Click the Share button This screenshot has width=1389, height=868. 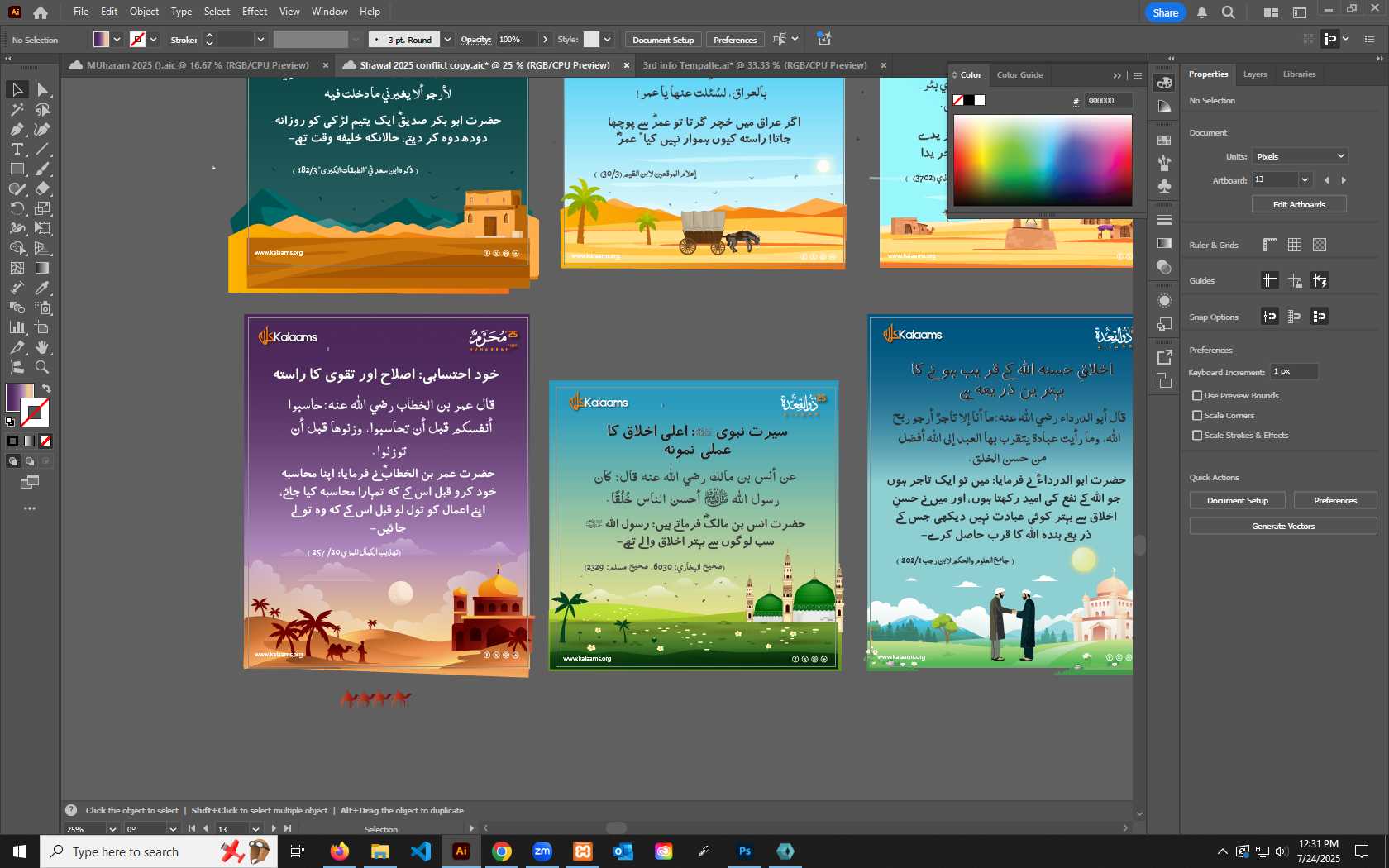(1165, 12)
